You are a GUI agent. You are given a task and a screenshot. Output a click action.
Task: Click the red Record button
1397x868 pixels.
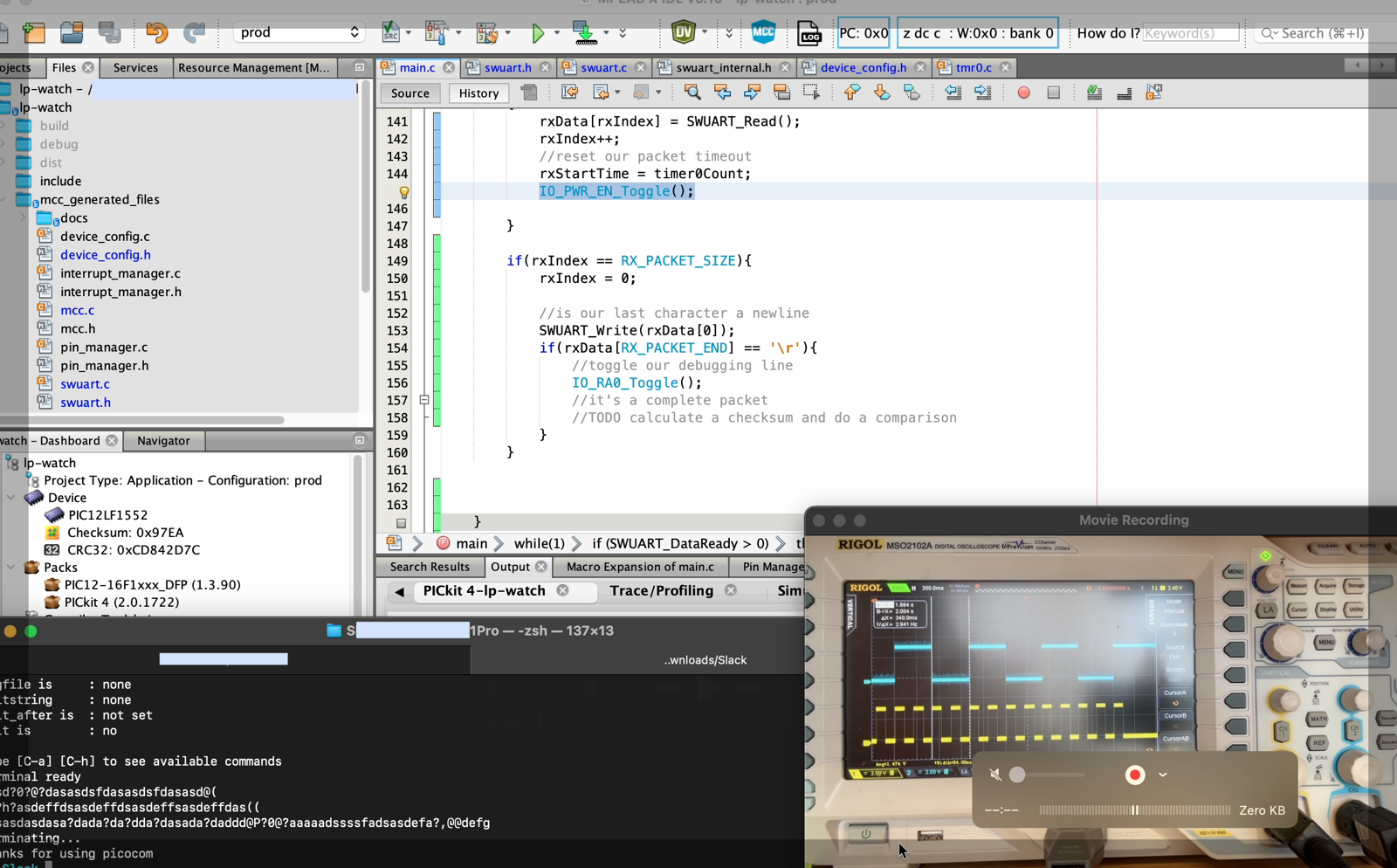pos(1135,775)
